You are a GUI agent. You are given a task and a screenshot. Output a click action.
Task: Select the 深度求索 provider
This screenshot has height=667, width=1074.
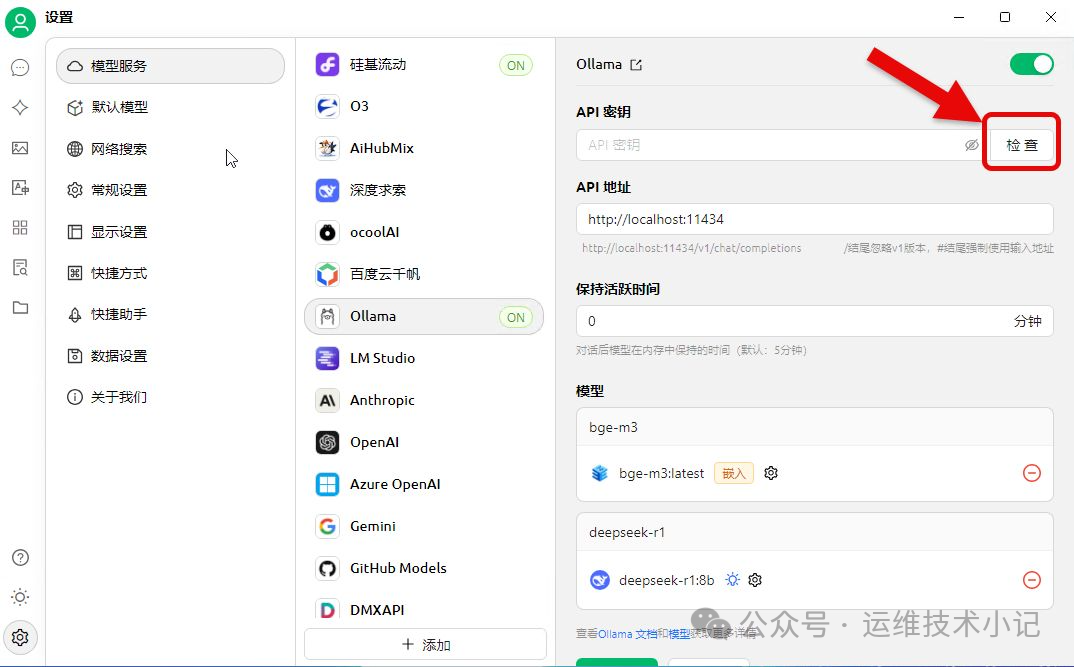tap(424, 190)
